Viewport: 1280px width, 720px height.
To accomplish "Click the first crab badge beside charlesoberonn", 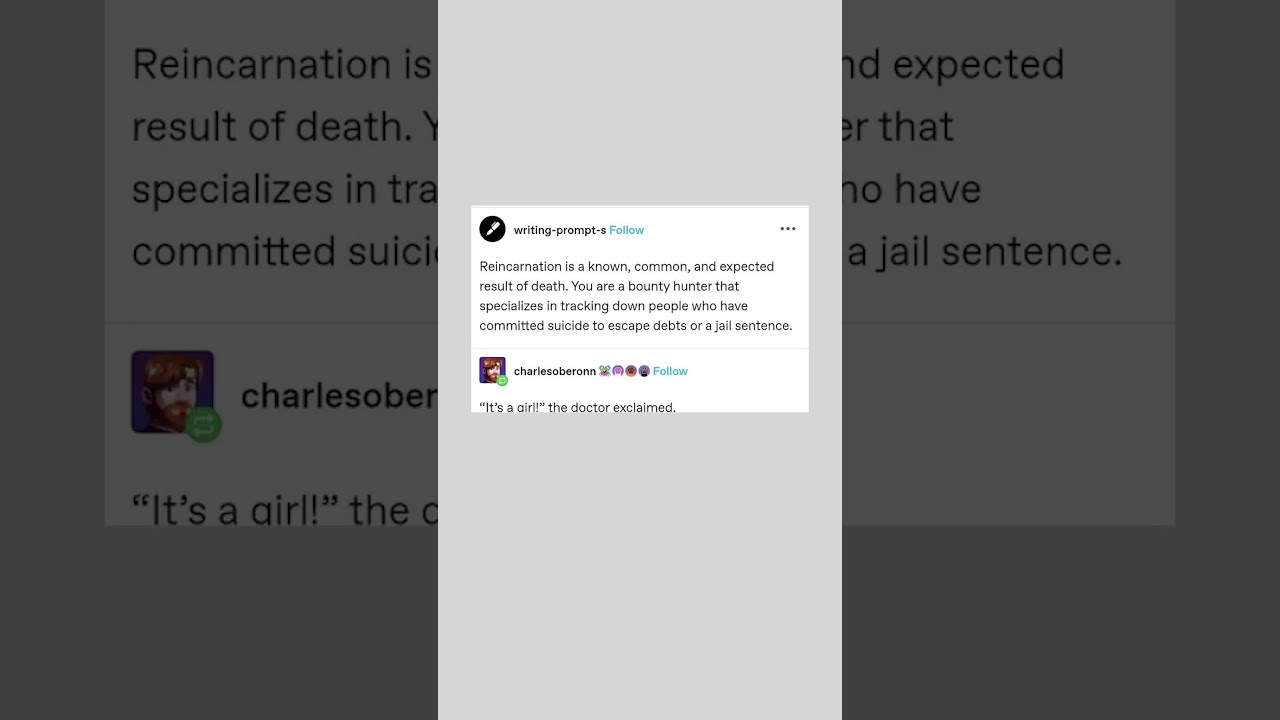I will [x=605, y=371].
